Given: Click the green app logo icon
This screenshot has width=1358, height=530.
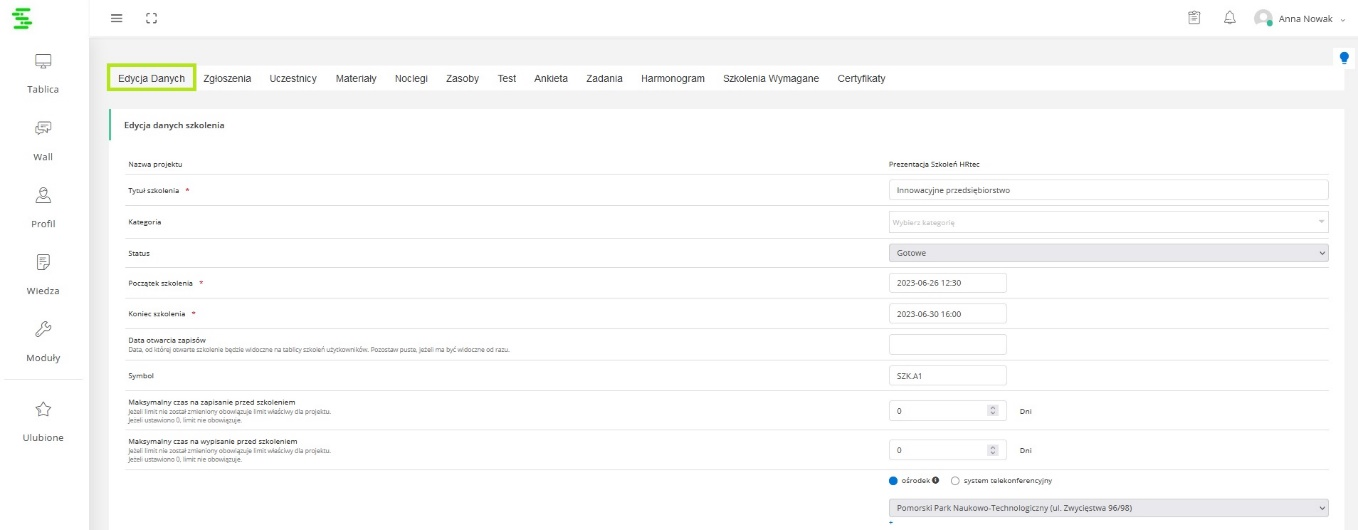Looking at the screenshot, I should pyautogui.click(x=21, y=18).
